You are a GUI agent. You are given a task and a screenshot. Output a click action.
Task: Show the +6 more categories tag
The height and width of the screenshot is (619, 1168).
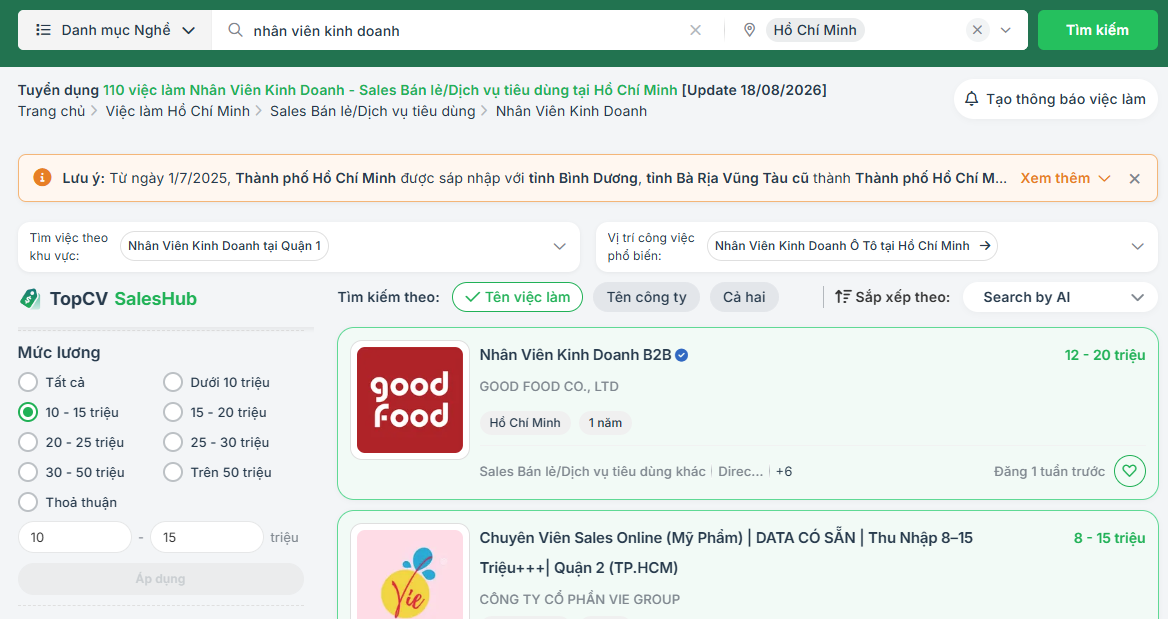pos(784,472)
